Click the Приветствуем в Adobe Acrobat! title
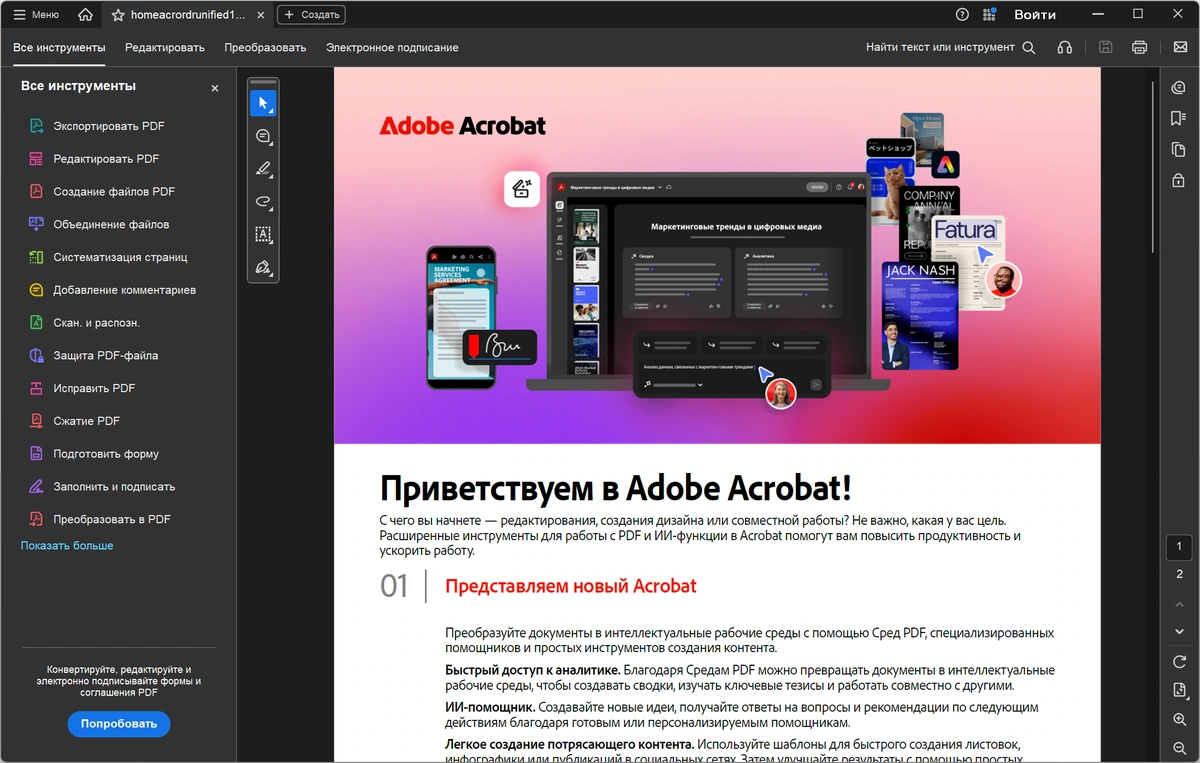 click(616, 488)
